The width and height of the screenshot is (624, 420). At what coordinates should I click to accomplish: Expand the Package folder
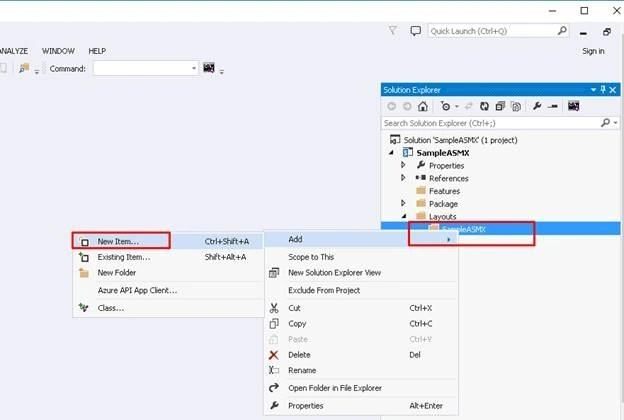click(x=403, y=203)
